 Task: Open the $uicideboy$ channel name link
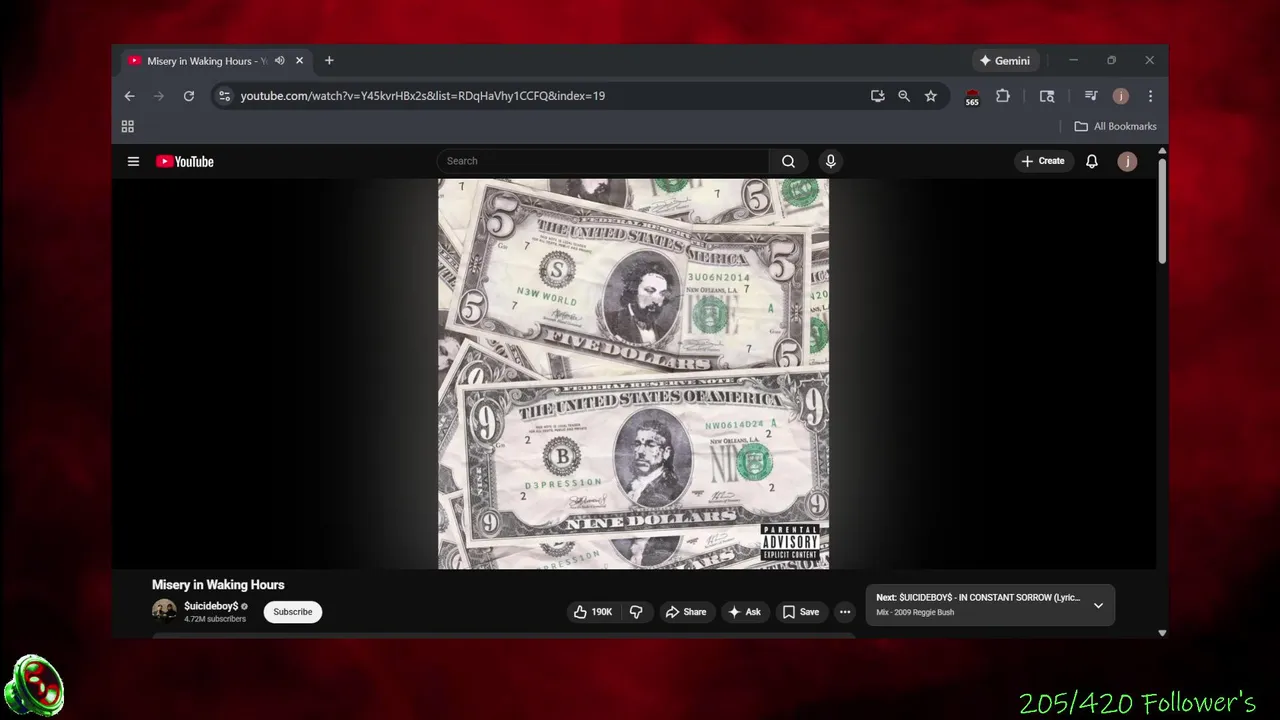pos(211,606)
